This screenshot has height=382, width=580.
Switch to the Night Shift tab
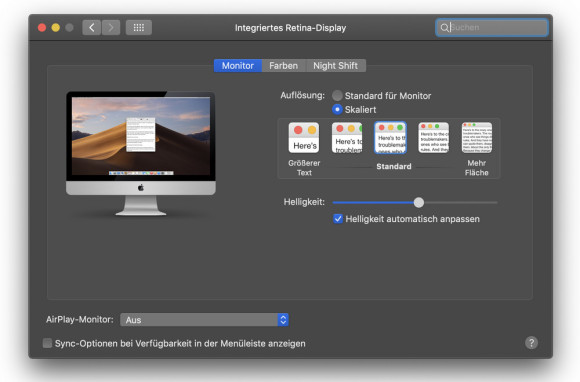pyautogui.click(x=335, y=65)
